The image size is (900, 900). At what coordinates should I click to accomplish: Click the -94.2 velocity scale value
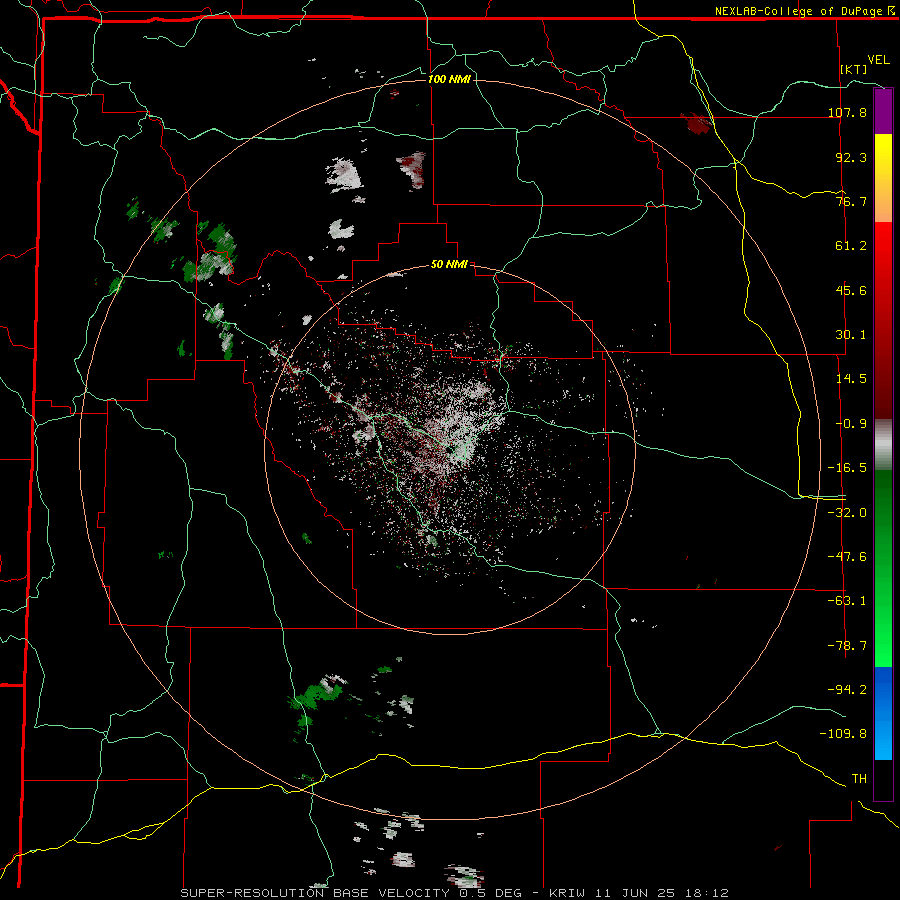click(x=847, y=690)
